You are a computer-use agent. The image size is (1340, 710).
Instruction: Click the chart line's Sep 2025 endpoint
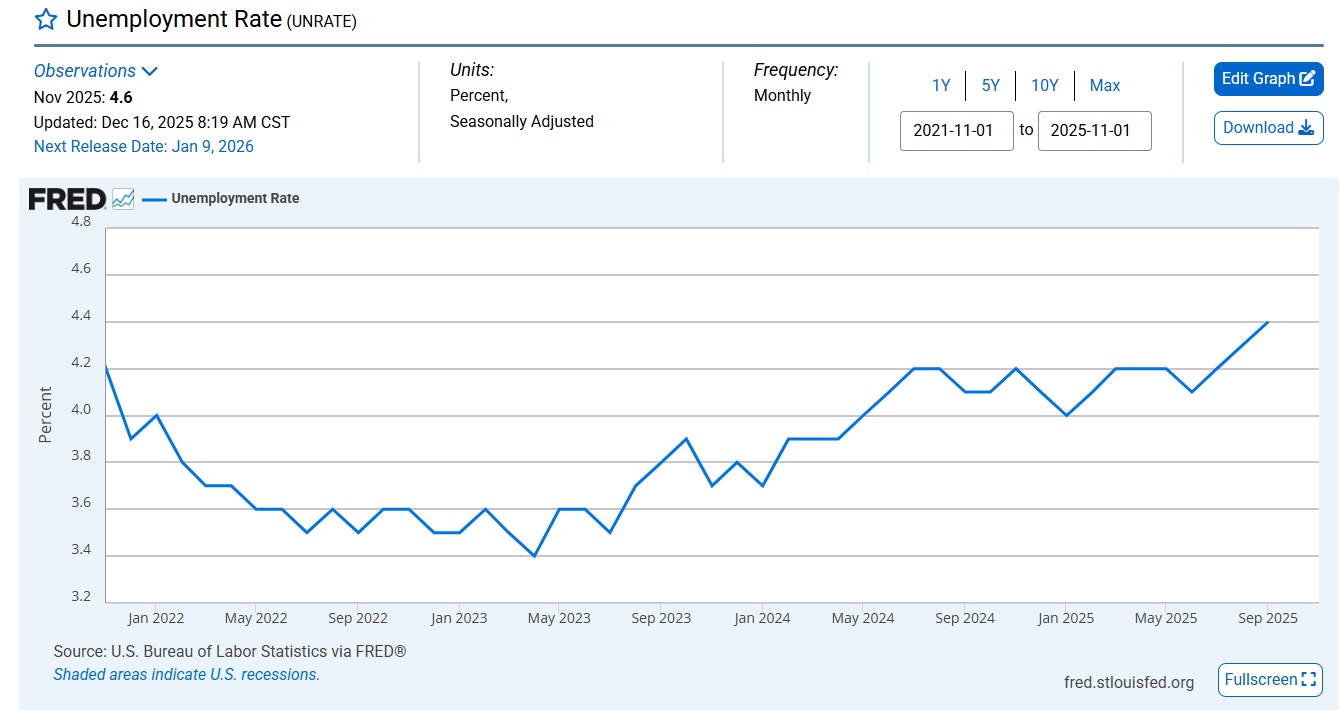[1267, 322]
